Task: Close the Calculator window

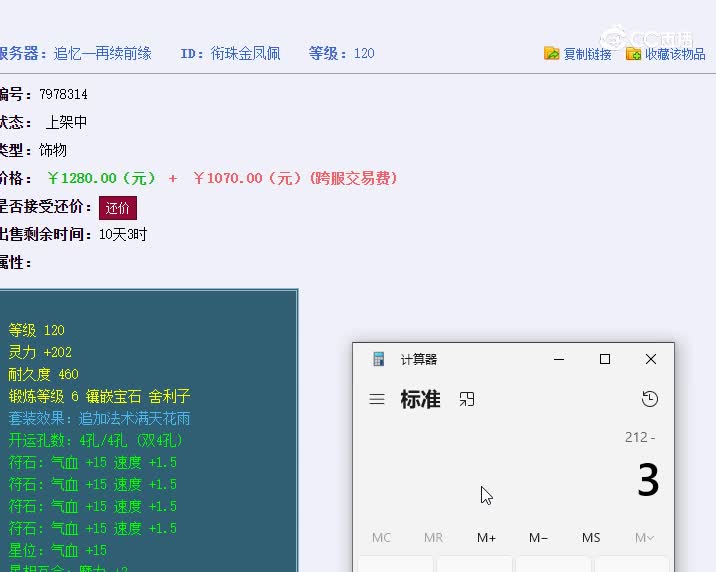Action: tap(651, 359)
